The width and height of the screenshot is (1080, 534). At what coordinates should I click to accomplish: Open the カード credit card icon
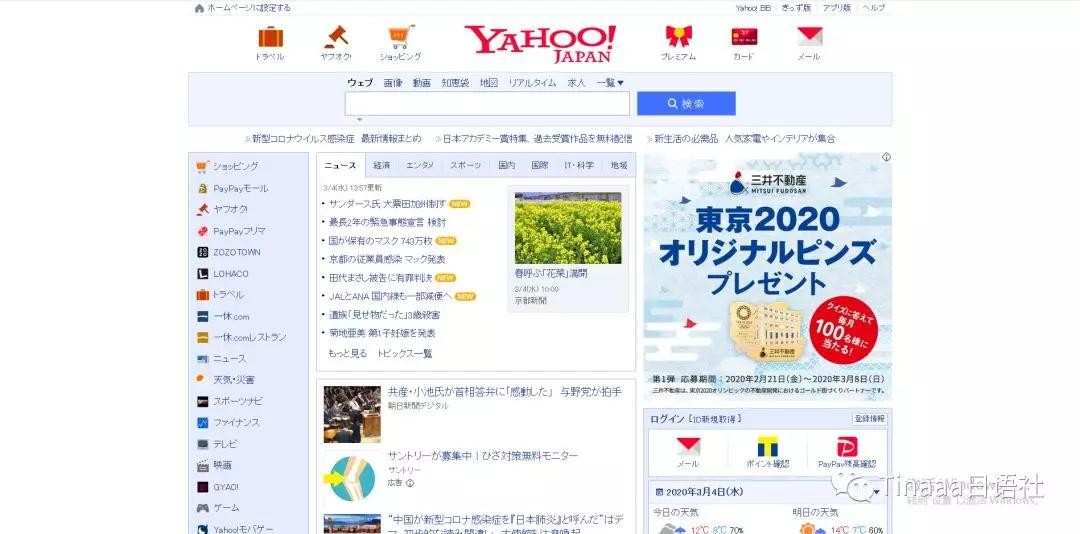click(x=744, y=37)
